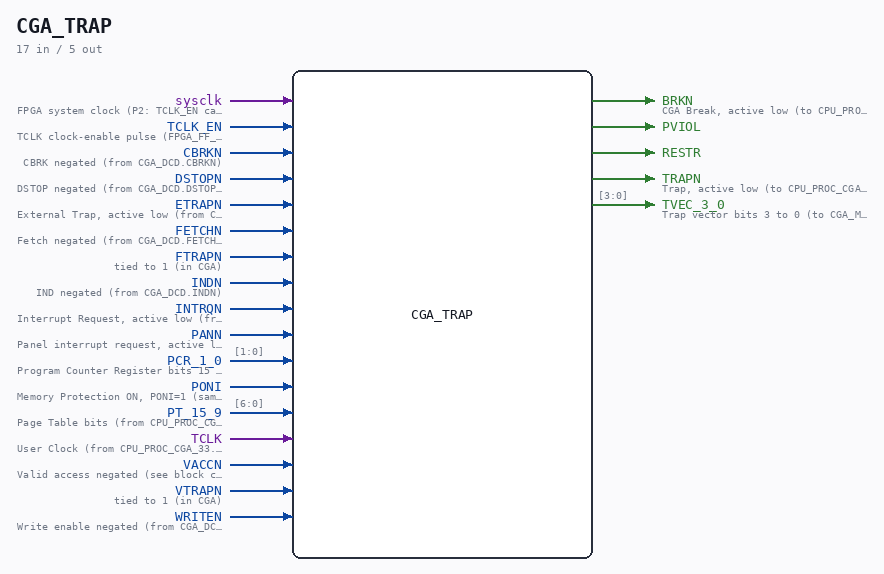The image size is (884, 574).
Task: Click 'Memory Protection ON' description text
Action: pos(120,396)
